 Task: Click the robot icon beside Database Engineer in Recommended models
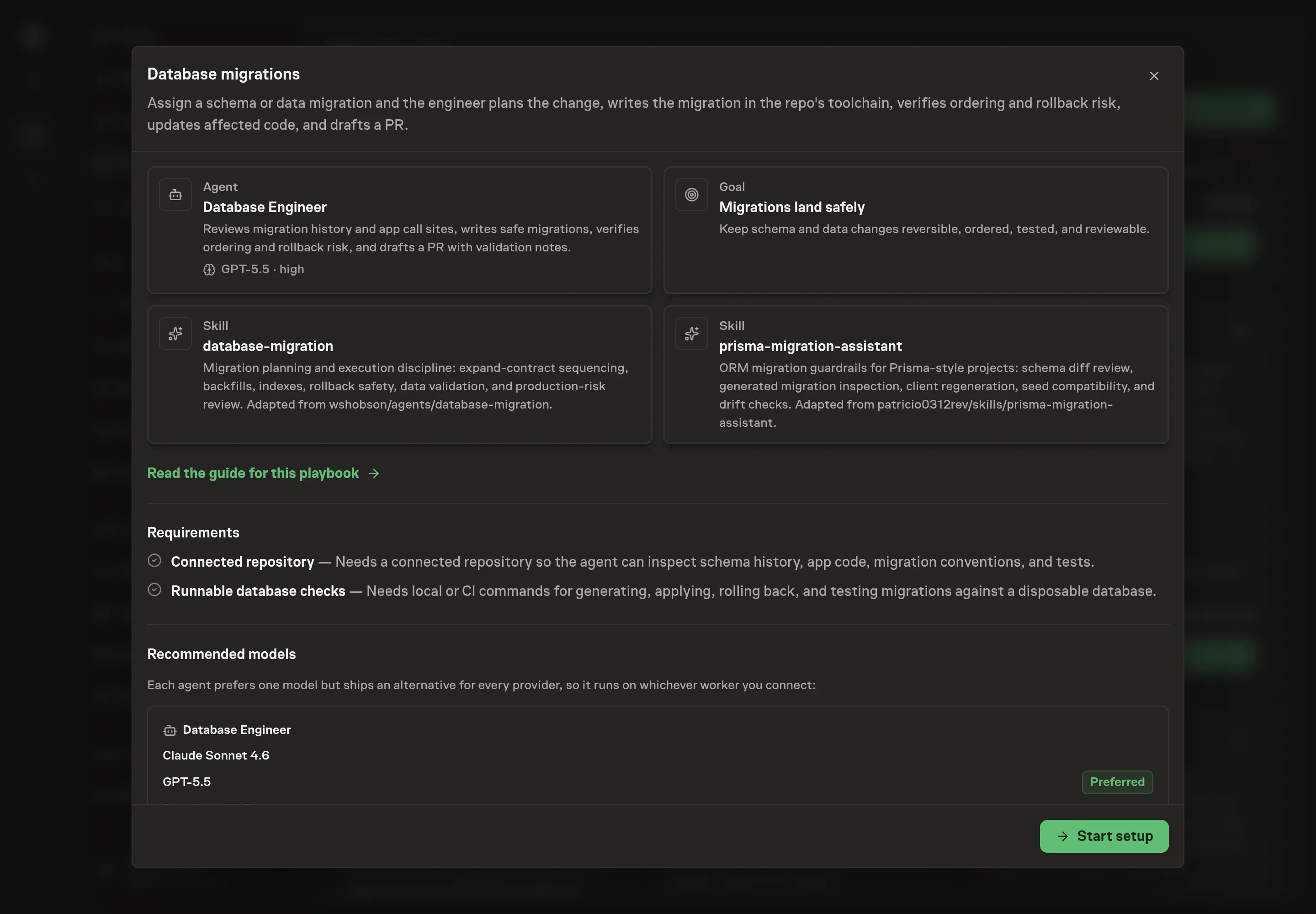coord(170,730)
